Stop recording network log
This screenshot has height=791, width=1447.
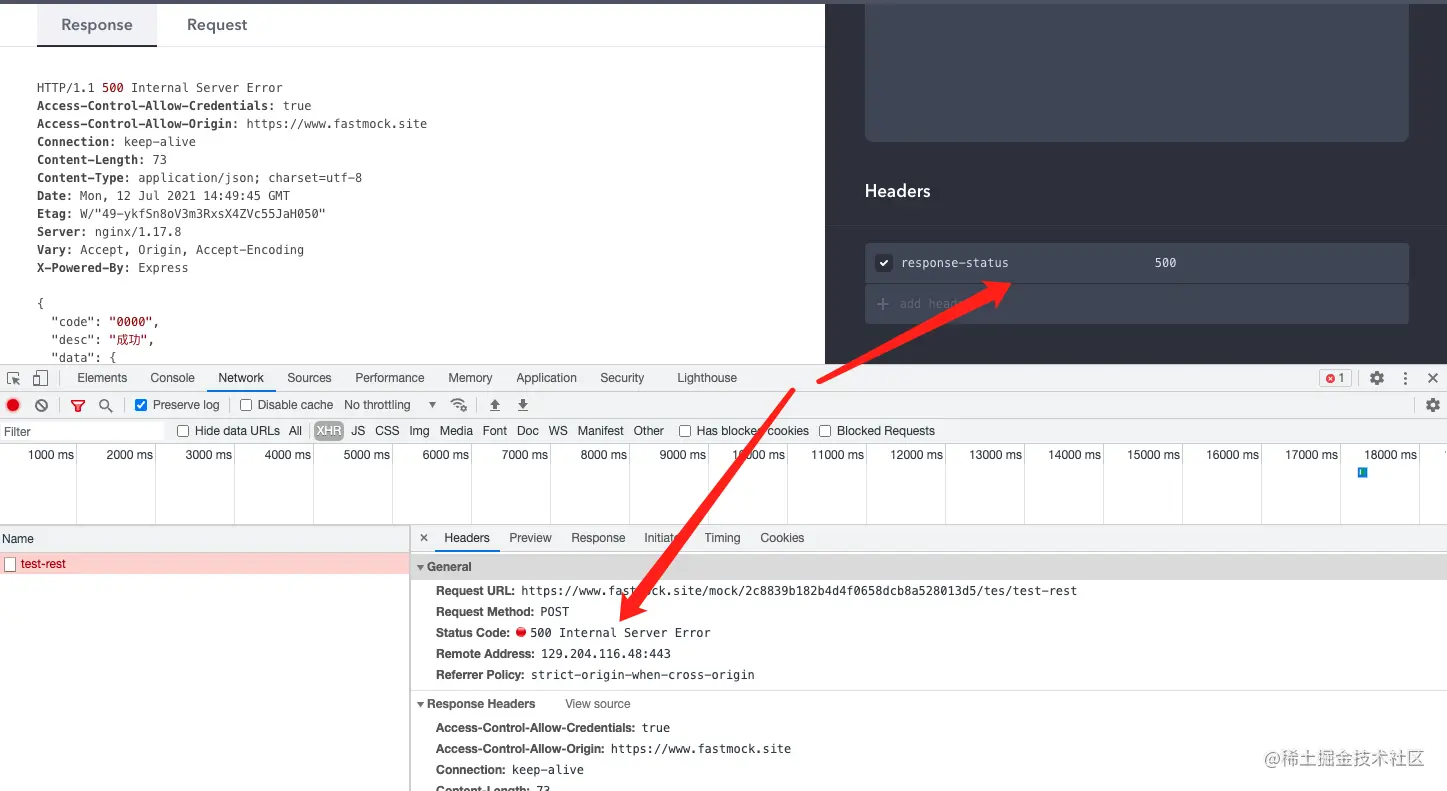coord(13,405)
